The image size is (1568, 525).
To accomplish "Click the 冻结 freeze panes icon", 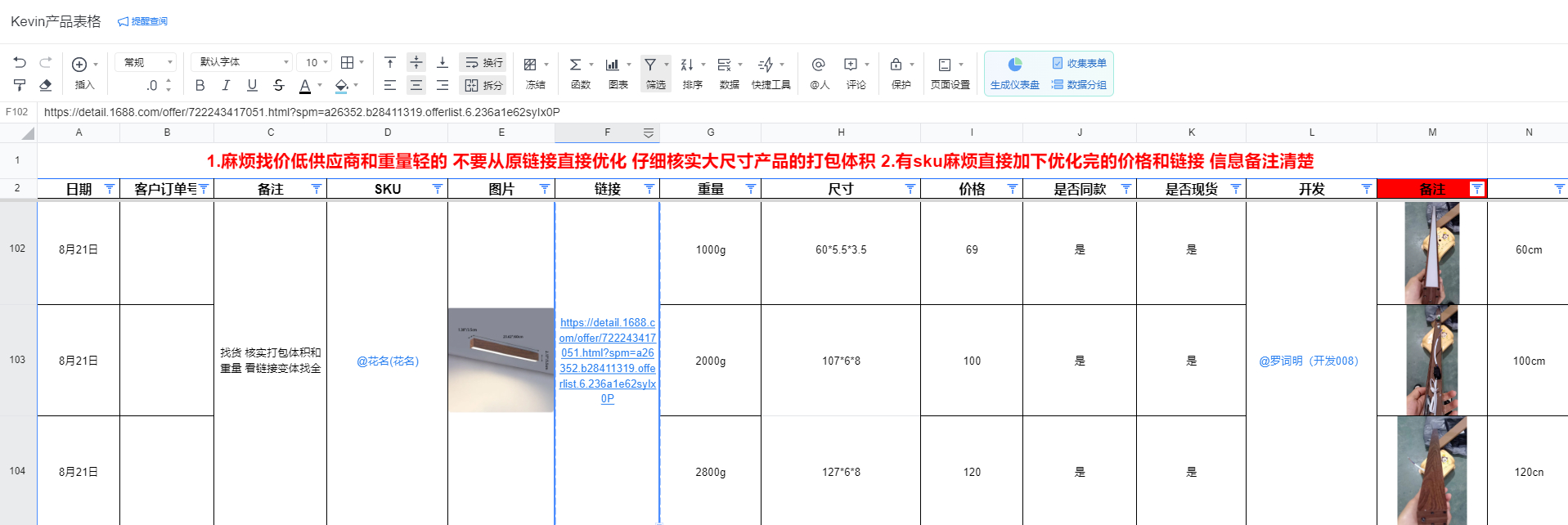I will [531, 65].
